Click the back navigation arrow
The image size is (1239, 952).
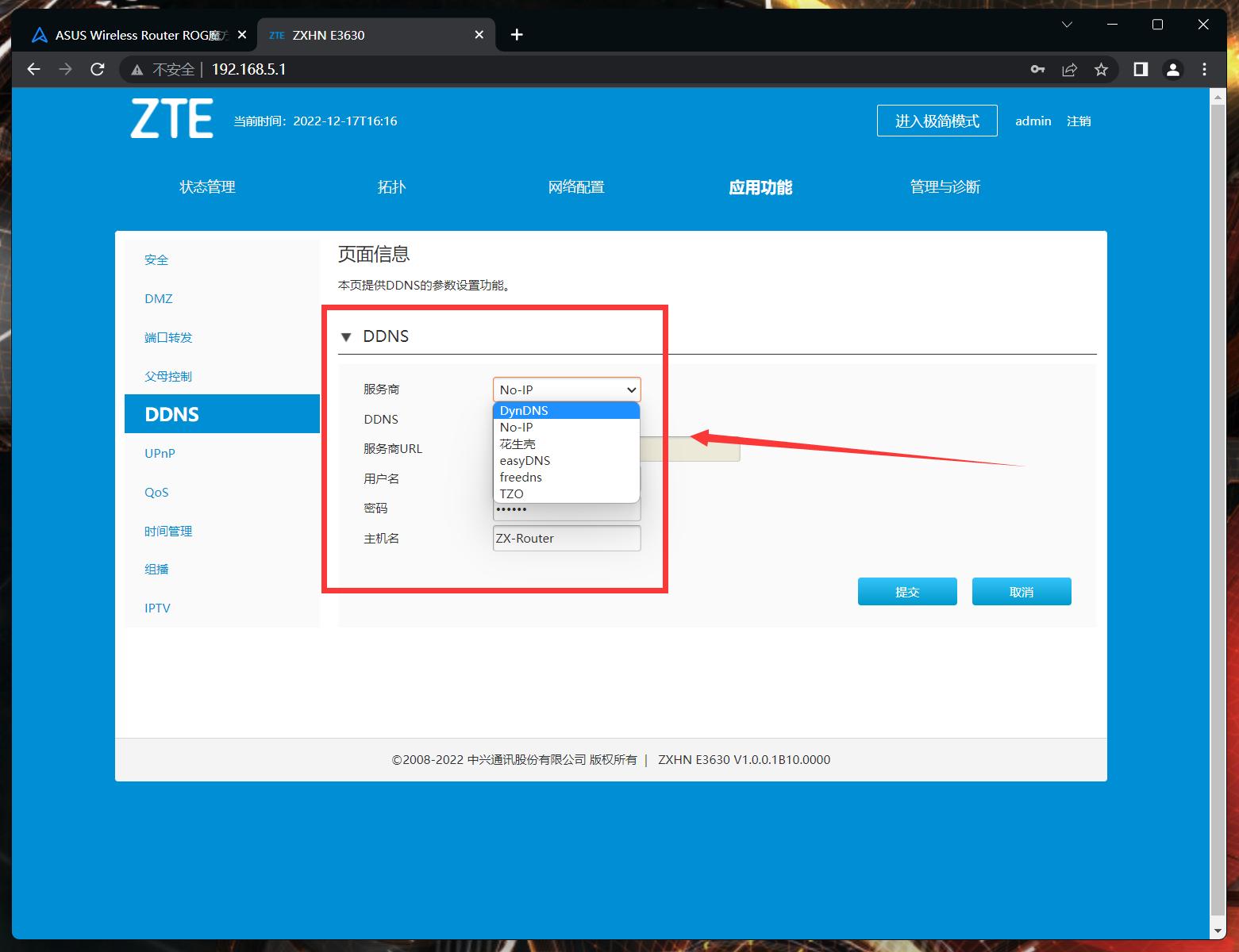[x=33, y=70]
